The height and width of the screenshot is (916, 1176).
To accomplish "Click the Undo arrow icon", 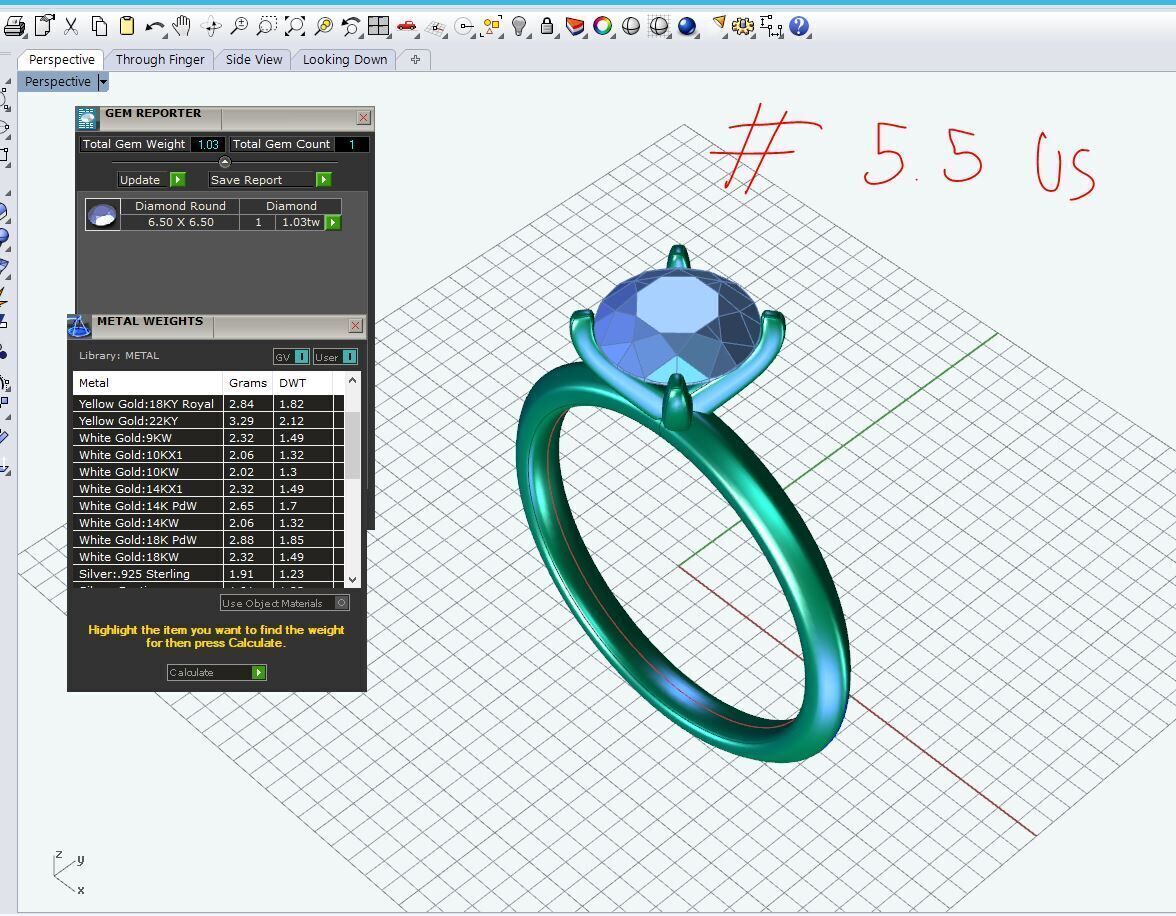I will pos(154,28).
